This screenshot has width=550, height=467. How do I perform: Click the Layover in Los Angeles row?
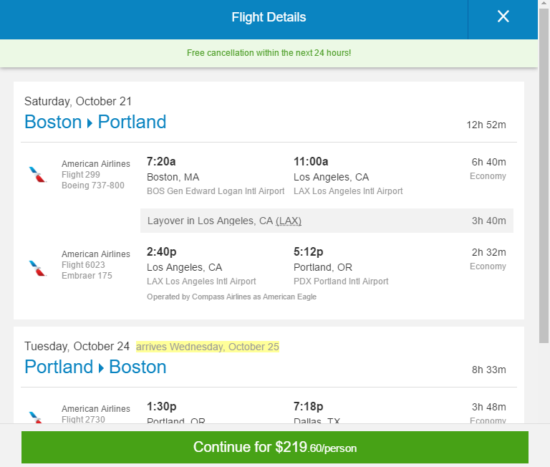[327, 221]
